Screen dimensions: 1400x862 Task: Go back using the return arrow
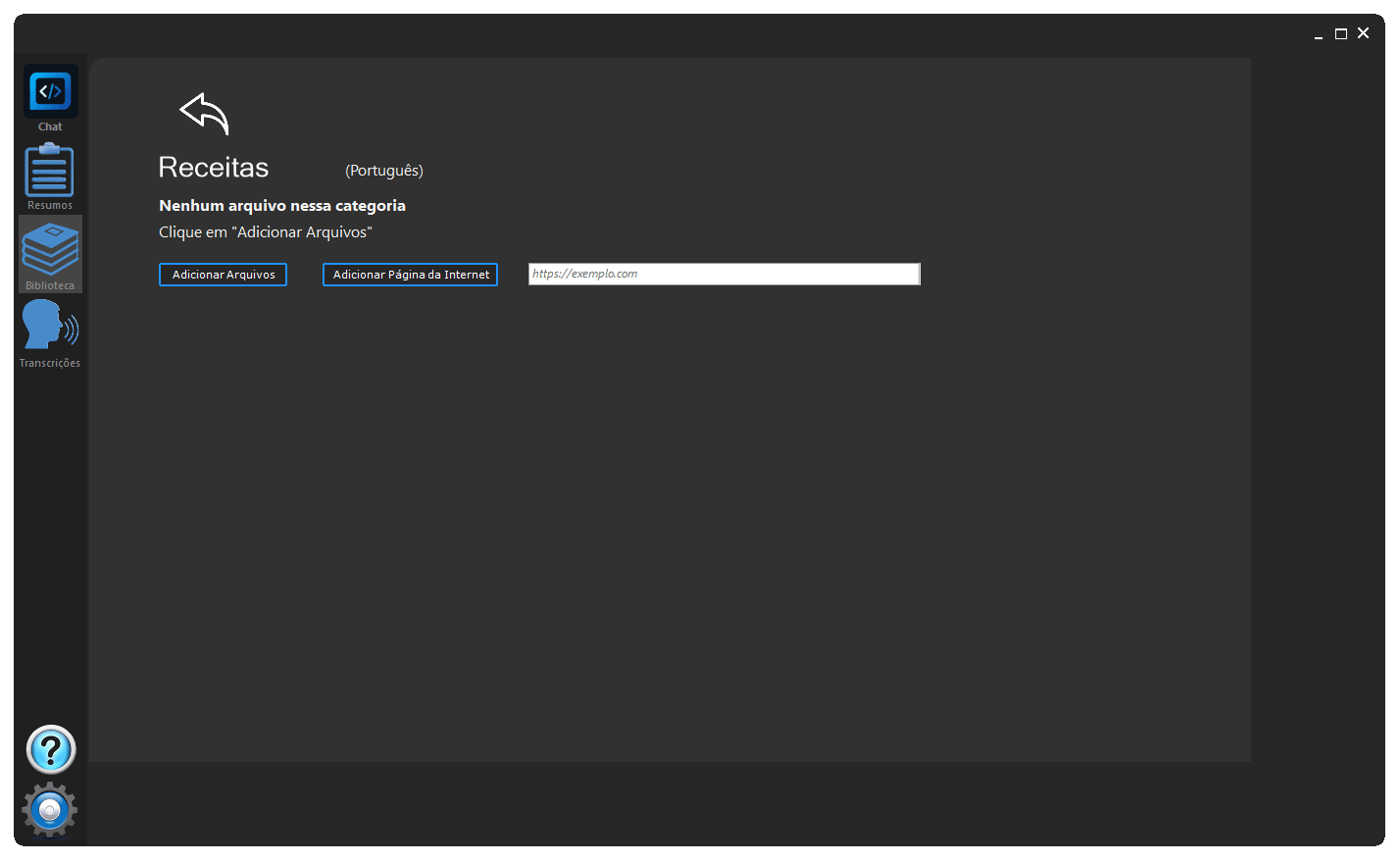[204, 114]
